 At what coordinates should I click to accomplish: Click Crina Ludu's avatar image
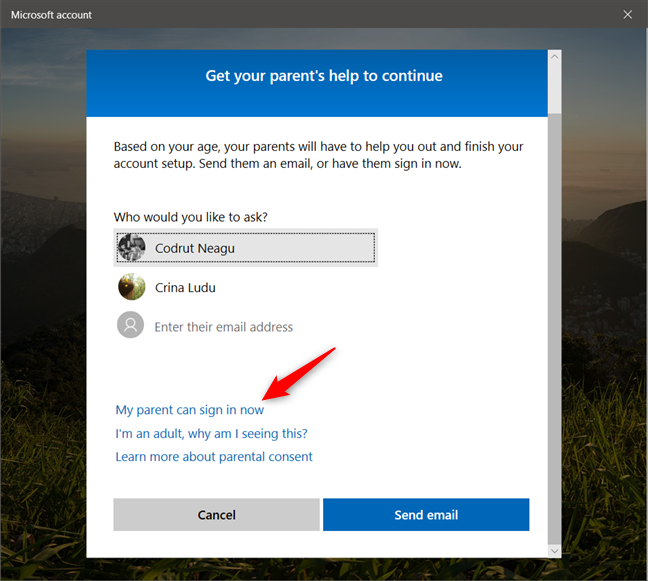coord(131,286)
